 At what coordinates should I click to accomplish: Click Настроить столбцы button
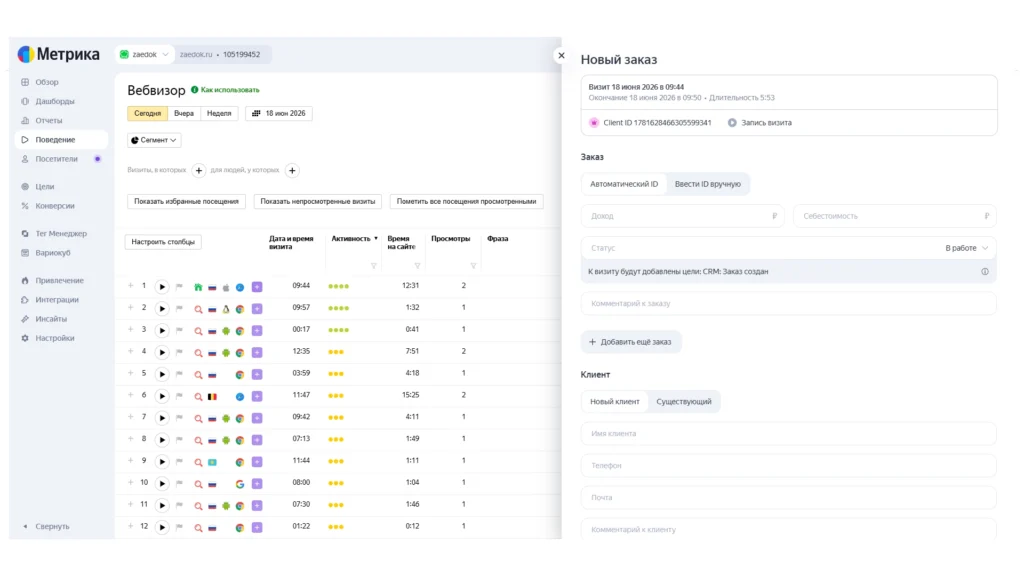tap(163, 242)
